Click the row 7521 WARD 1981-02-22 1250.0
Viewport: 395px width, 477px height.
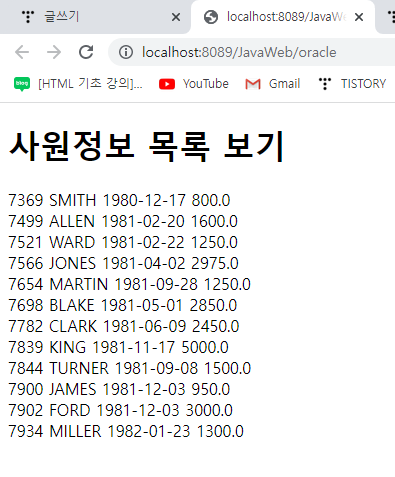pyautogui.click(x=123, y=242)
